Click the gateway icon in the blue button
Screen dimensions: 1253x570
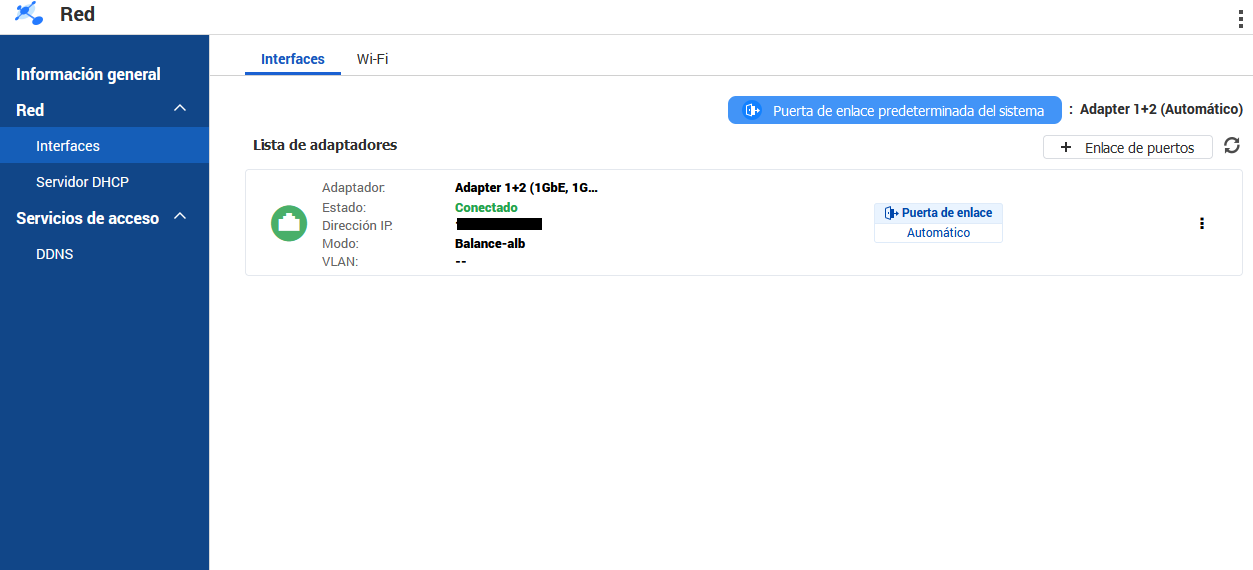click(753, 110)
